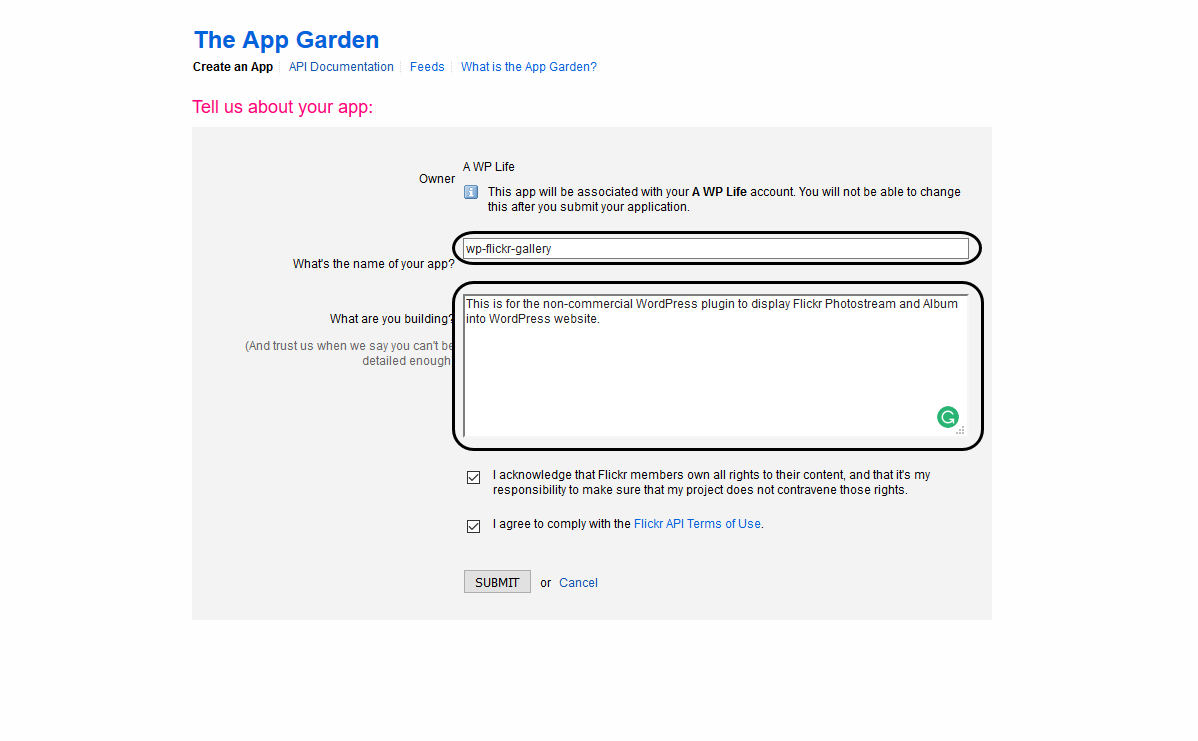
Task: Go to API Documentation
Action: pos(341,67)
